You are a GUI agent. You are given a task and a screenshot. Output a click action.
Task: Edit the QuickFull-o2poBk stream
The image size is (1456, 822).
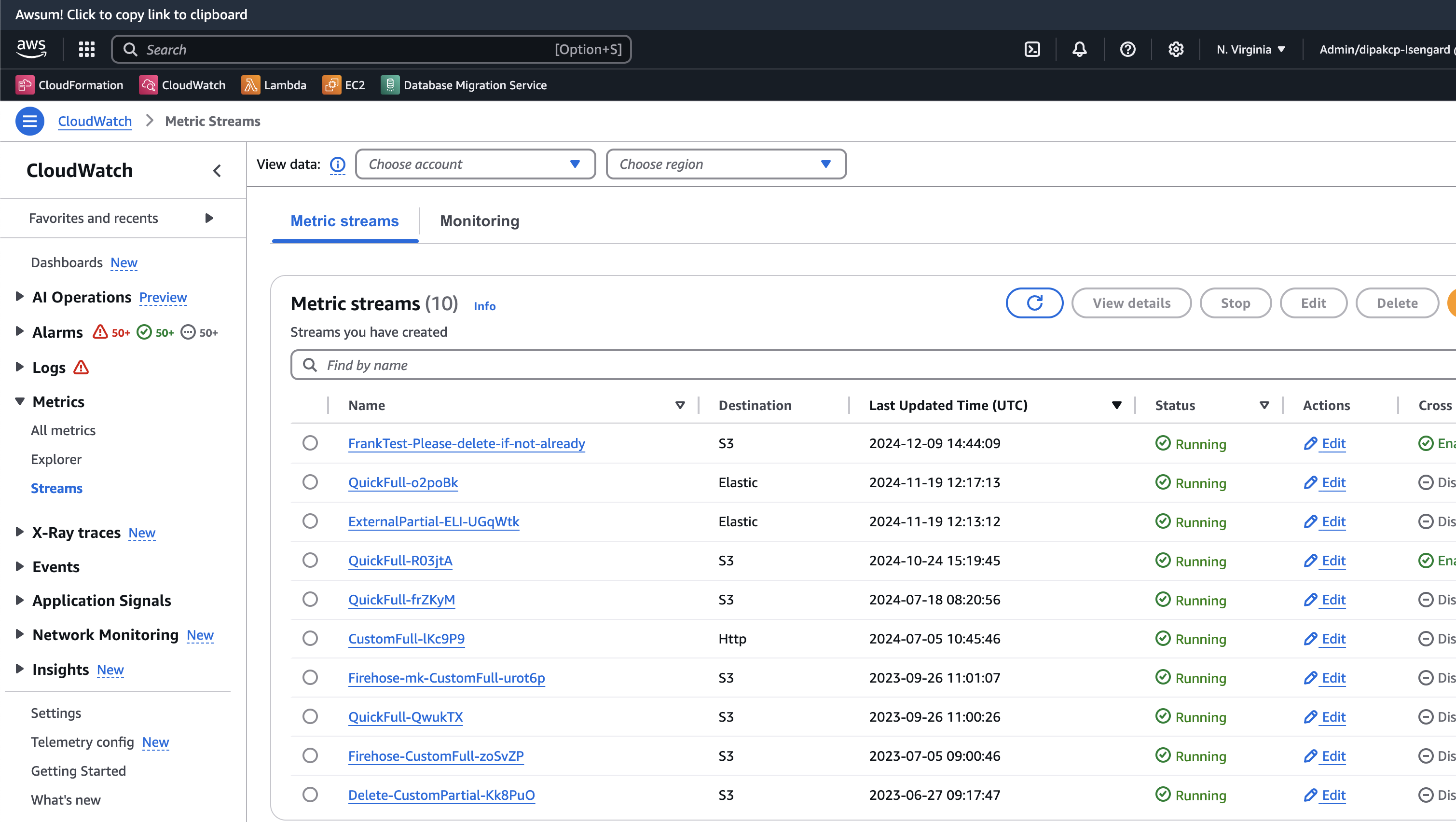(x=1325, y=482)
